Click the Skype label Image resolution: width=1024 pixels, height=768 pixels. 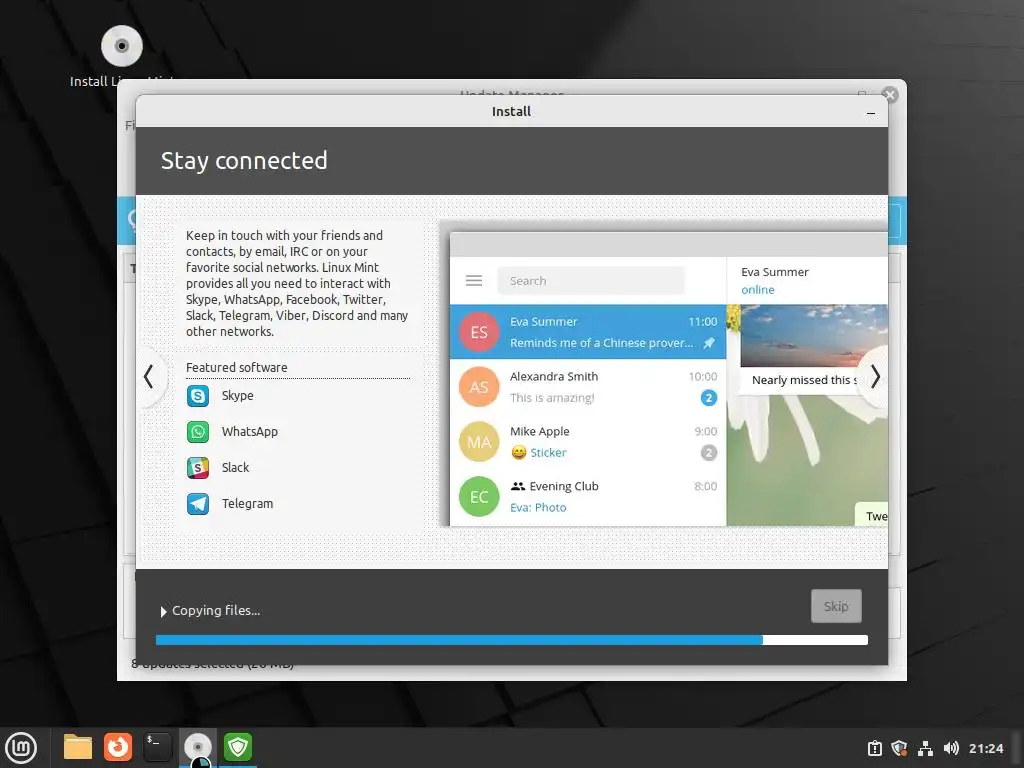pos(237,396)
